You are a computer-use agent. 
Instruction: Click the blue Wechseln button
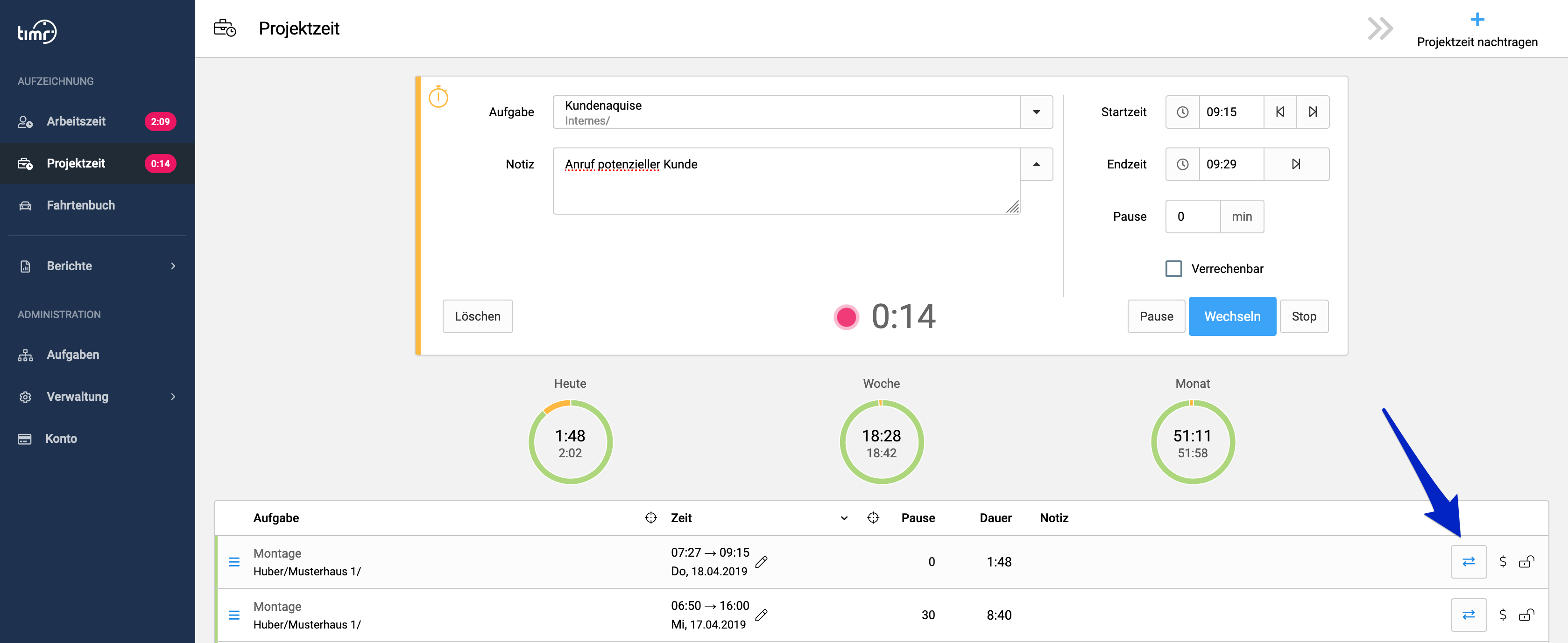(x=1232, y=316)
